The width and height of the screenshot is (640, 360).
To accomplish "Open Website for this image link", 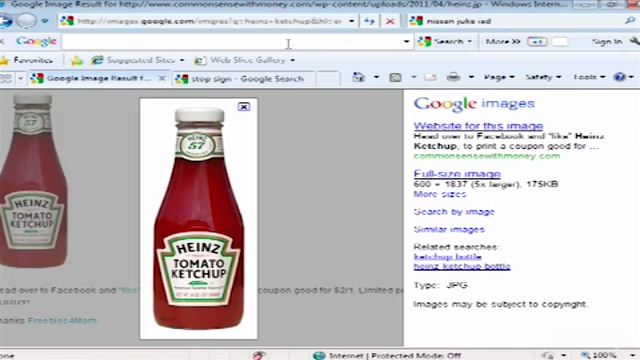I will click(x=478, y=126).
